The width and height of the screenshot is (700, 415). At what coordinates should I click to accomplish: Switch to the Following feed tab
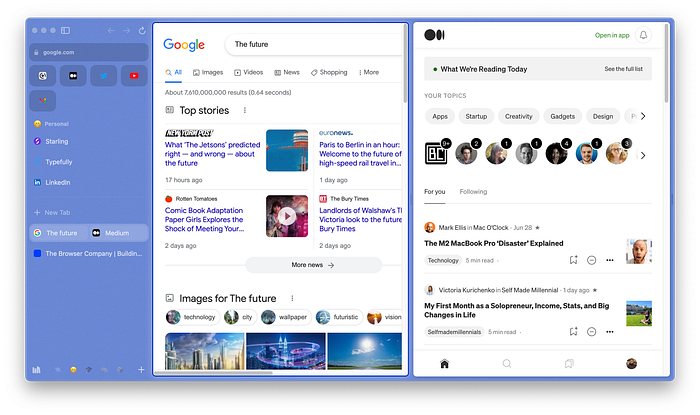[x=473, y=191]
